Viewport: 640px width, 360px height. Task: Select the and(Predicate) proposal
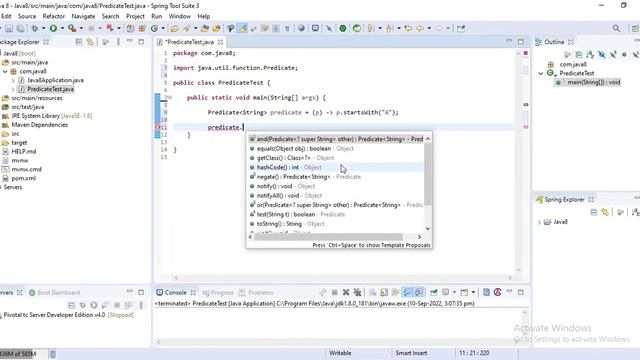pyautogui.click(x=336, y=139)
